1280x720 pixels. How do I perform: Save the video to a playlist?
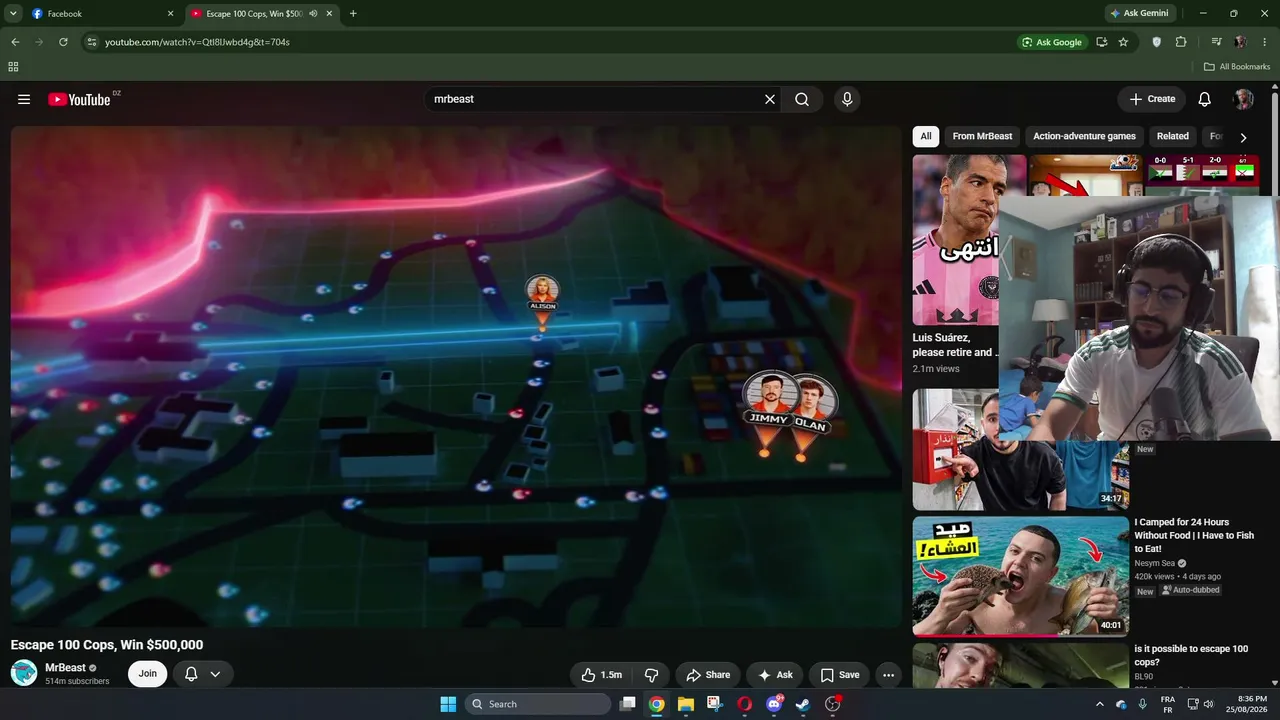pos(840,675)
